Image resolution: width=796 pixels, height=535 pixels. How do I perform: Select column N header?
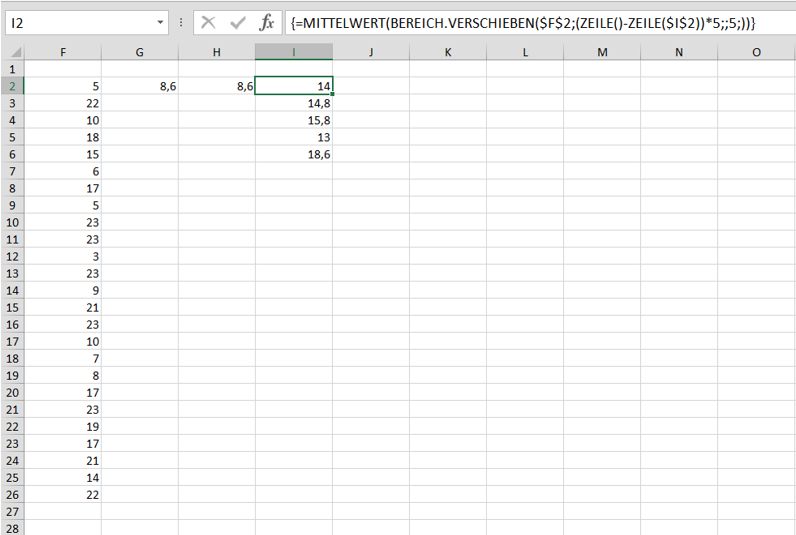pyautogui.click(x=679, y=52)
